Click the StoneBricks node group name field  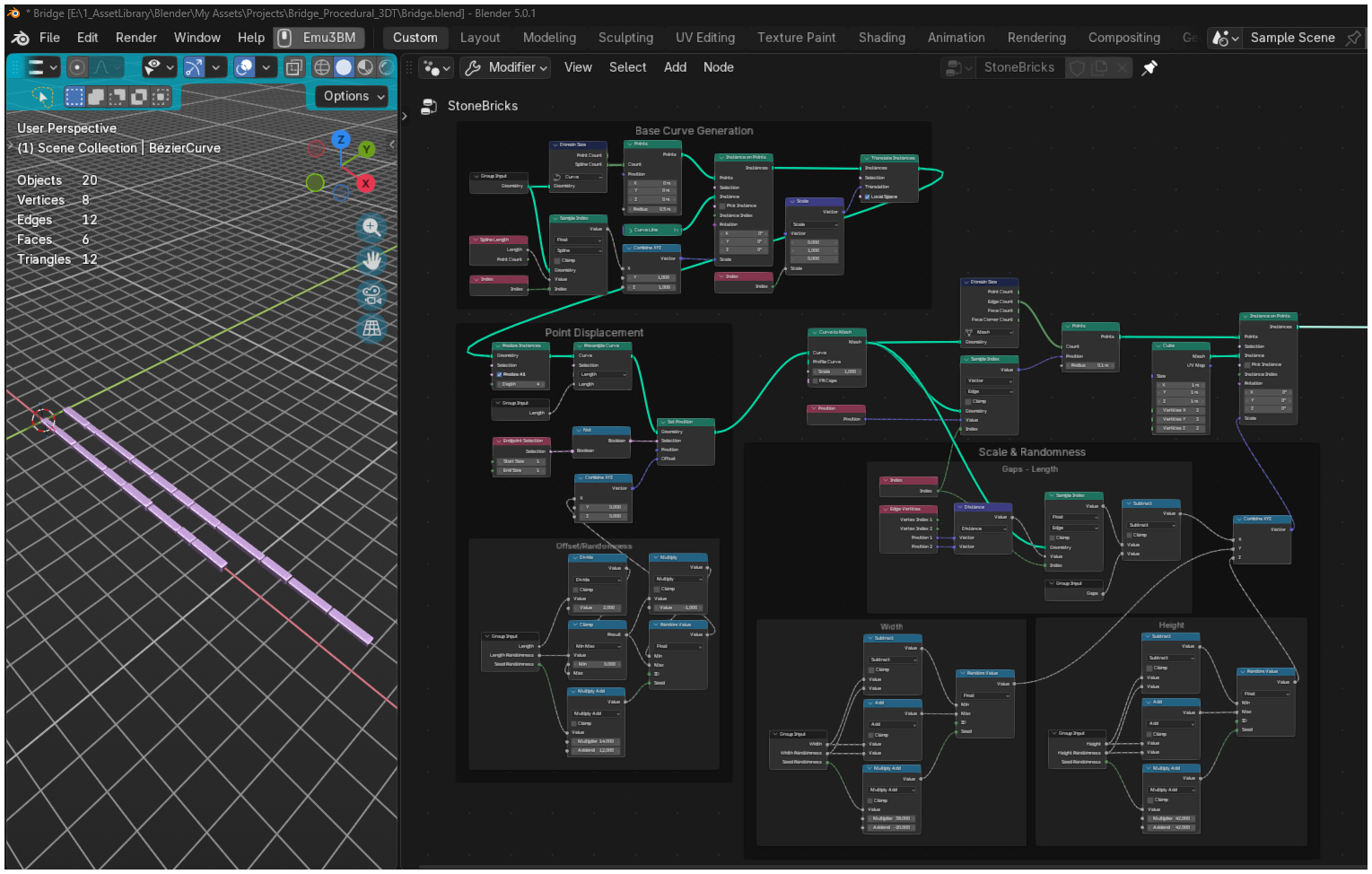coord(1019,67)
